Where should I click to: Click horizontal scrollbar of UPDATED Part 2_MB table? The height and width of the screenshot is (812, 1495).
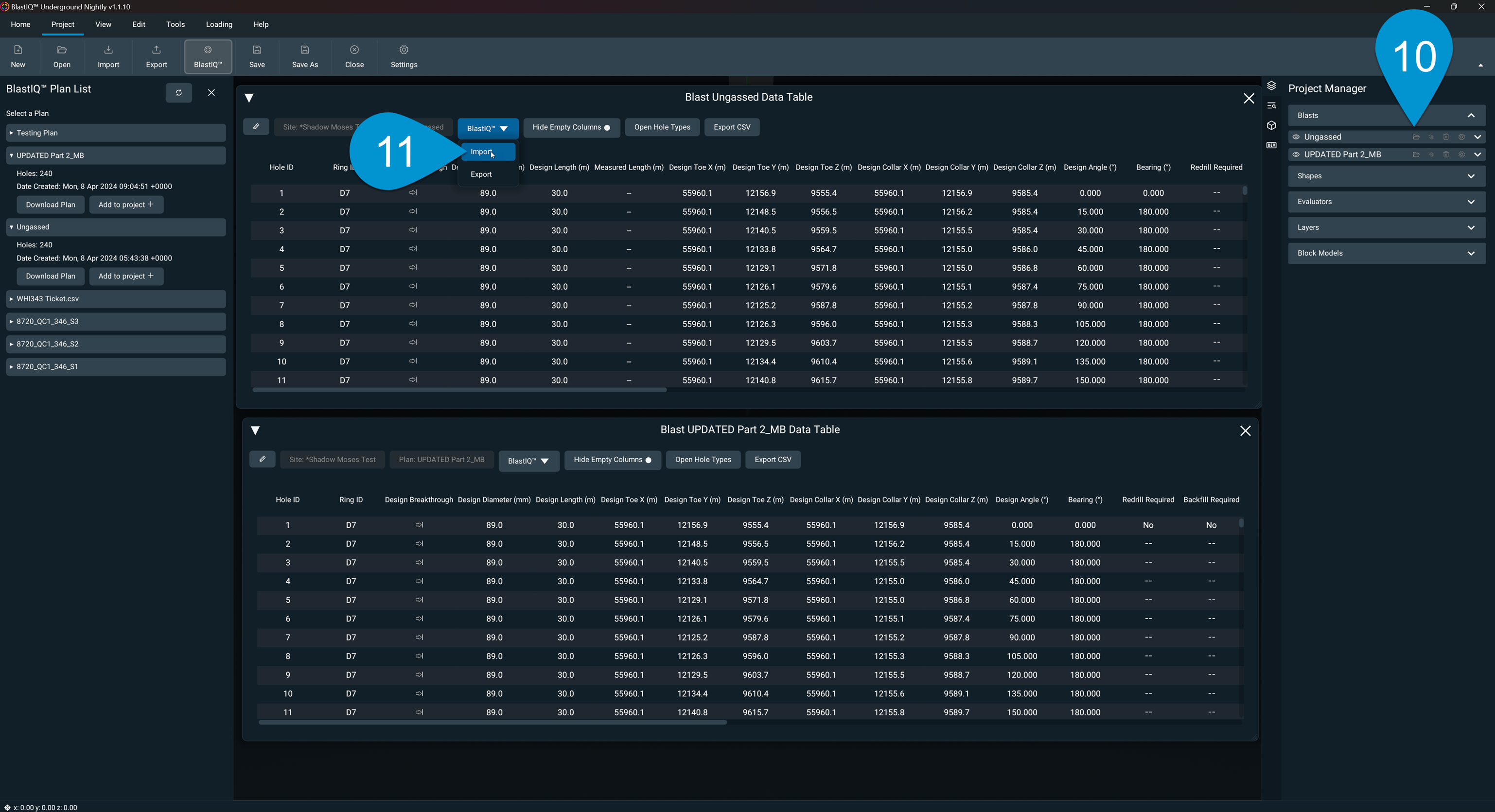[492, 722]
